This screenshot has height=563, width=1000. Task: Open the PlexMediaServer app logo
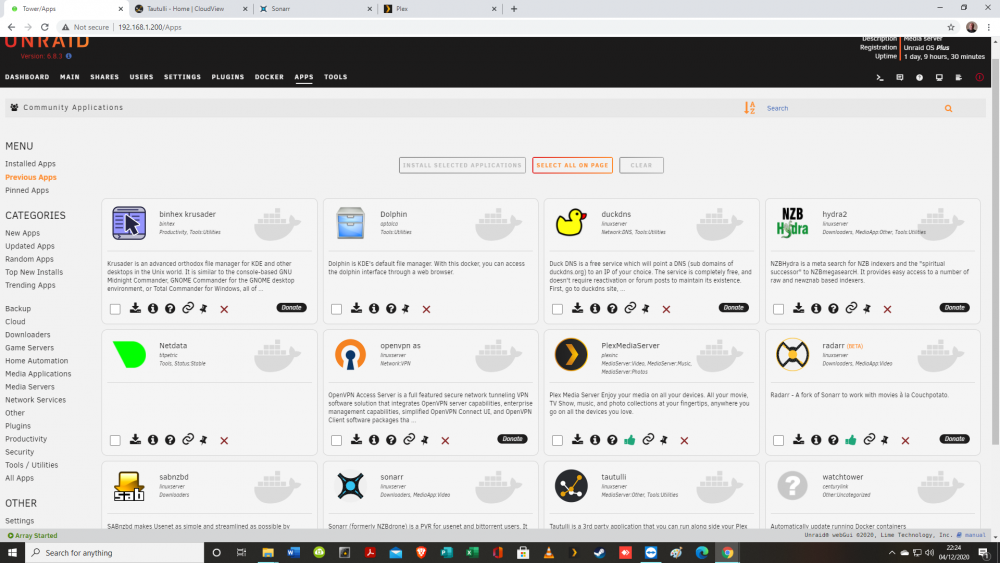pyautogui.click(x=571, y=355)
